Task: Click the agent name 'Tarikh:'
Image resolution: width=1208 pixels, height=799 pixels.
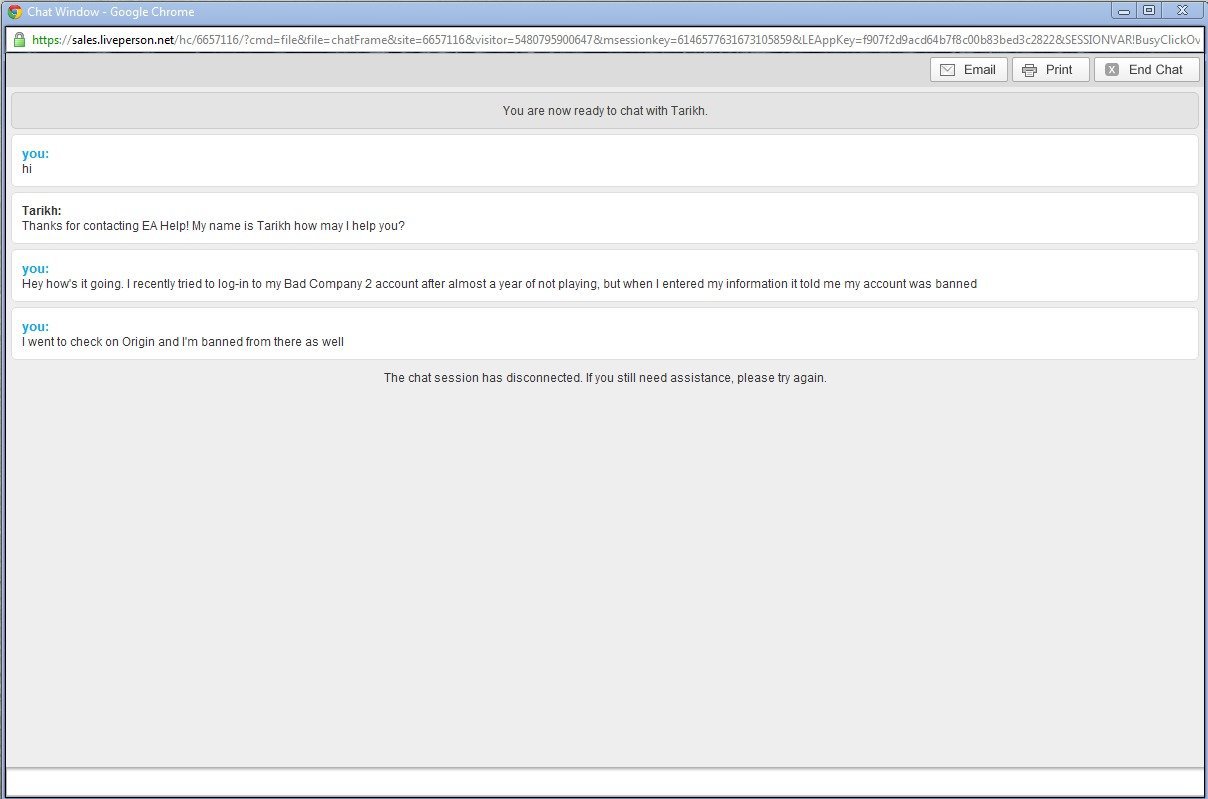Action: click(42, 211)
